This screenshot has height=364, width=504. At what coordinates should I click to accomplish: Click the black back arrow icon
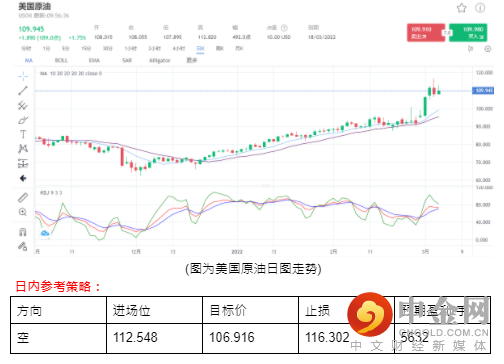(x=23, y=178)
